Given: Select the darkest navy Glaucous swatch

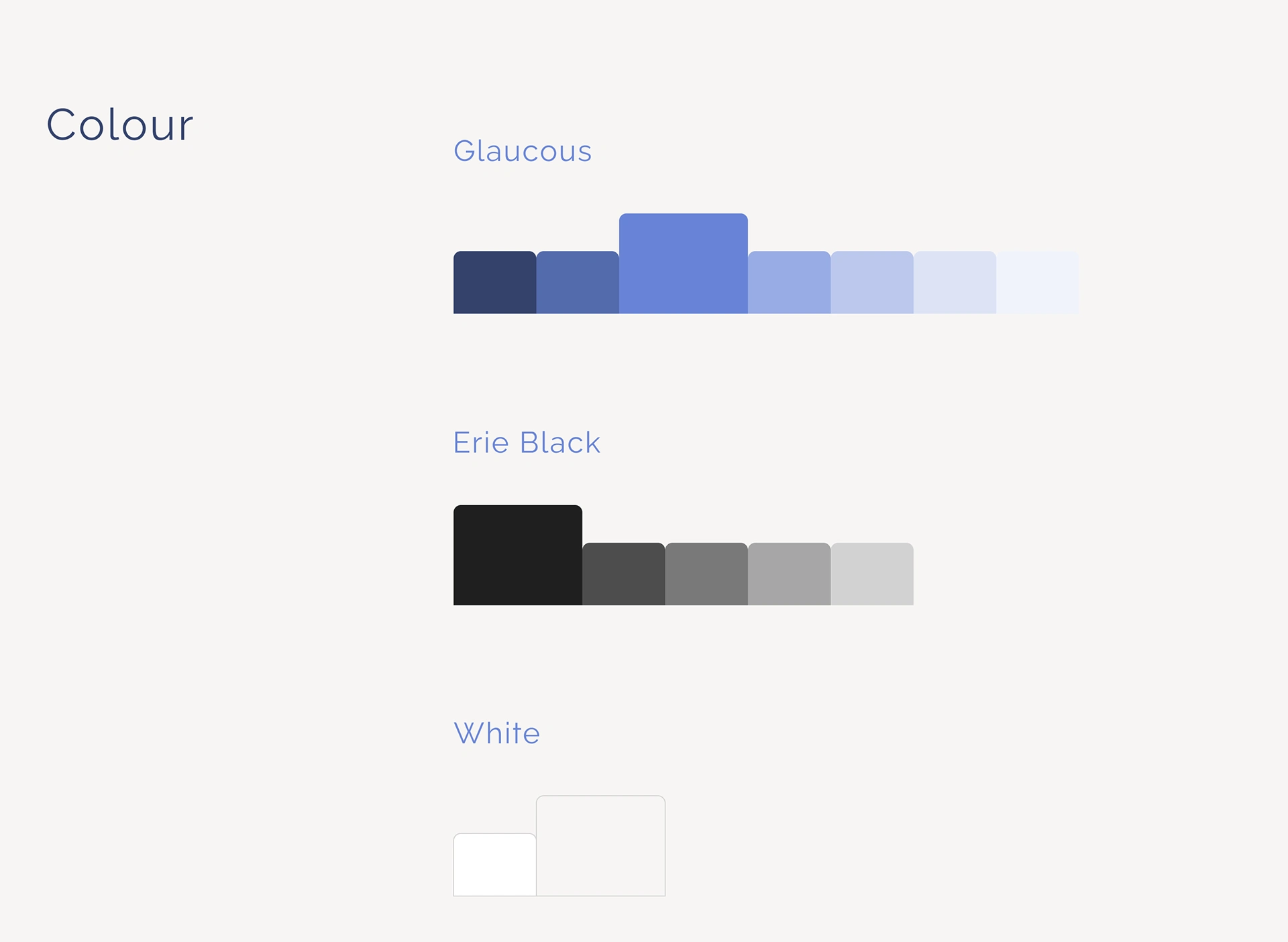Looking at the screenshot, I should click(495, 282).
